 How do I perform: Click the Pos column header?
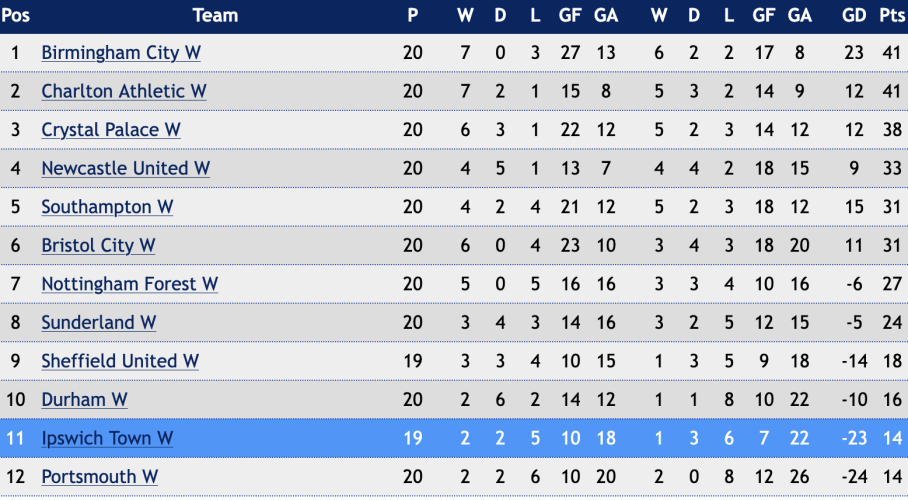[15, 15]
